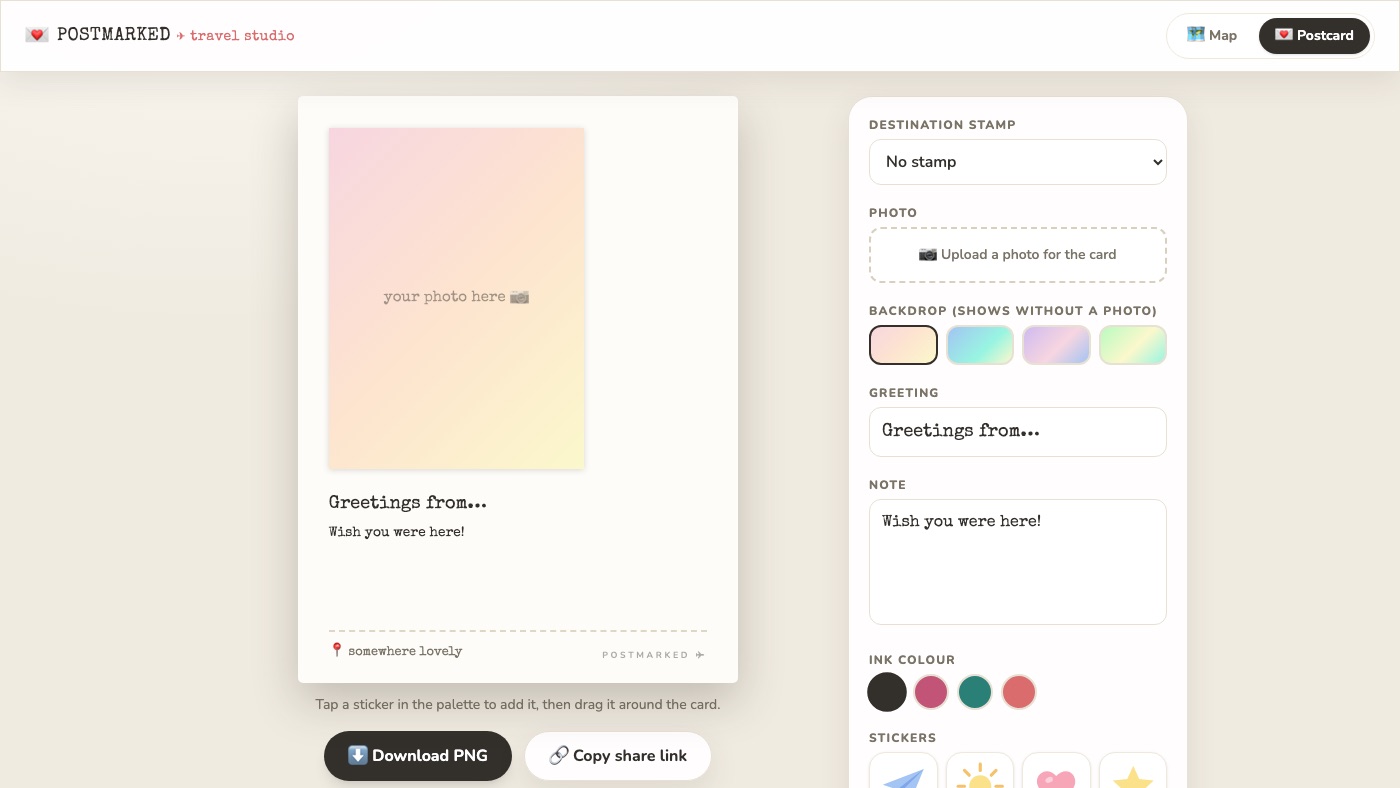Click the postcard photo placeholder
The image size is (1400, 788).
[x=457, y=298]
